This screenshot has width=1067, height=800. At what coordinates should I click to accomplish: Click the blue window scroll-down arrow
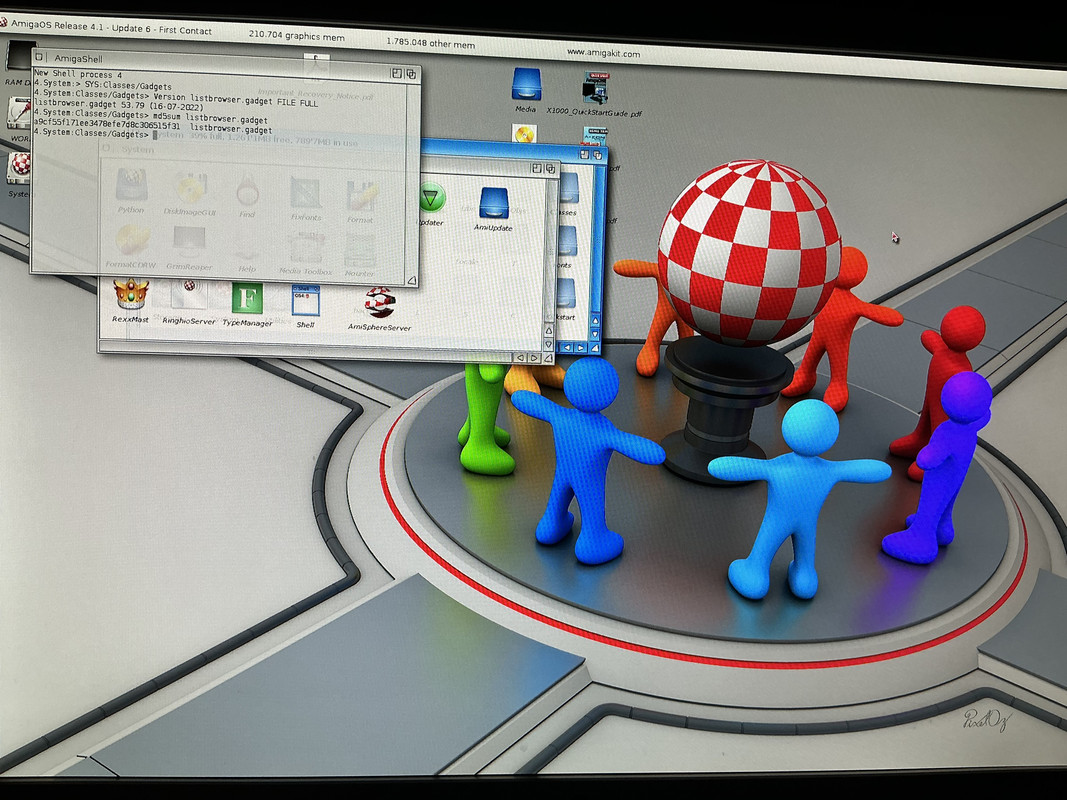pos(595,334)
